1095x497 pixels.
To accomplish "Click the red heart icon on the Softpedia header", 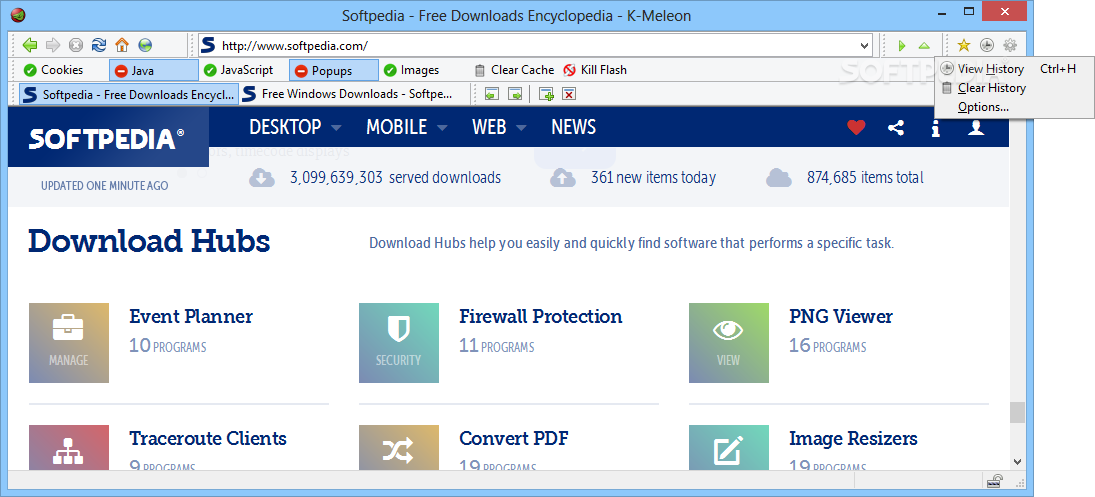I will coord(856,127).
